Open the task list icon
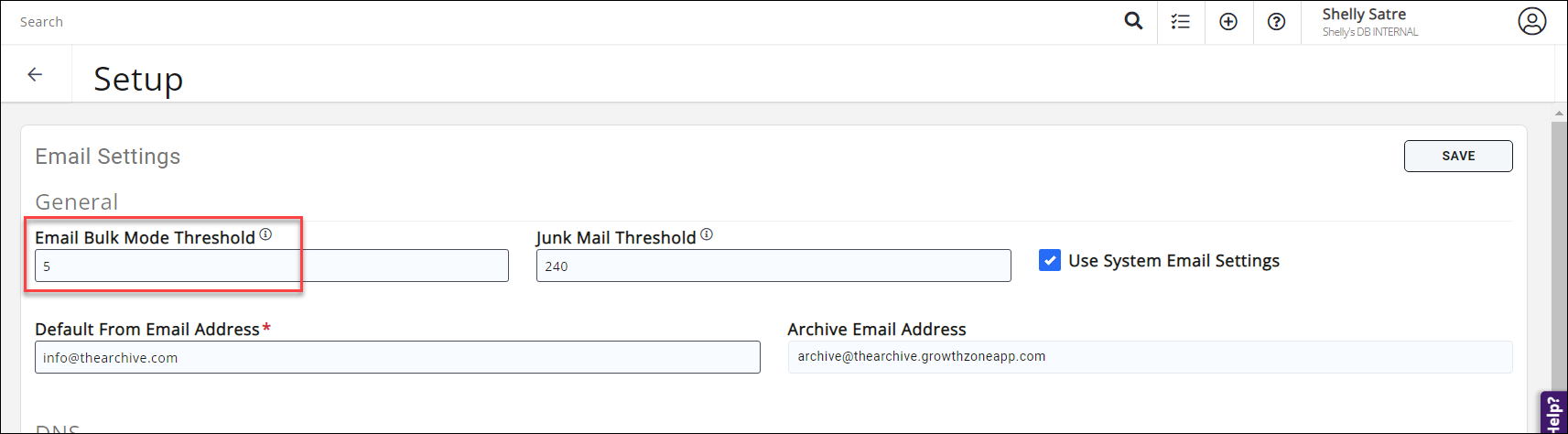The image size is (1568, 434). (1181, 22)
